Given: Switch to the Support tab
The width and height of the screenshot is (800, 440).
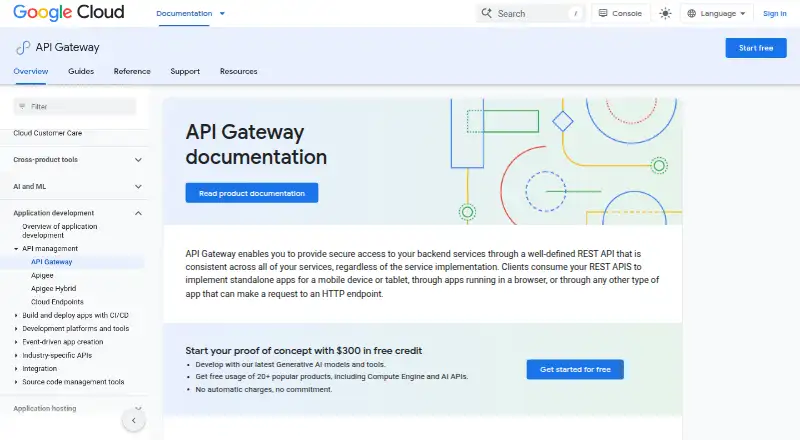Looking at the screenshot, I should pyautogui.click(x=185, y=71).
